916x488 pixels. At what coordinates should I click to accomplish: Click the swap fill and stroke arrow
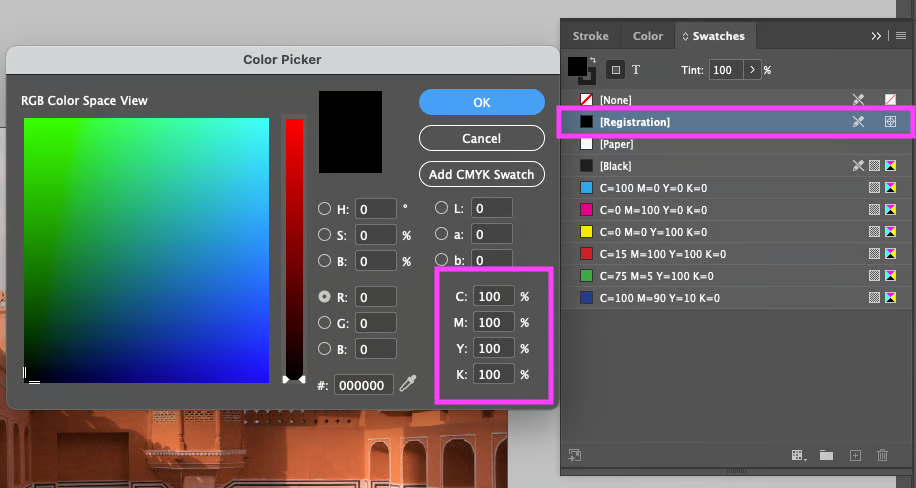(x=591, y=60)
